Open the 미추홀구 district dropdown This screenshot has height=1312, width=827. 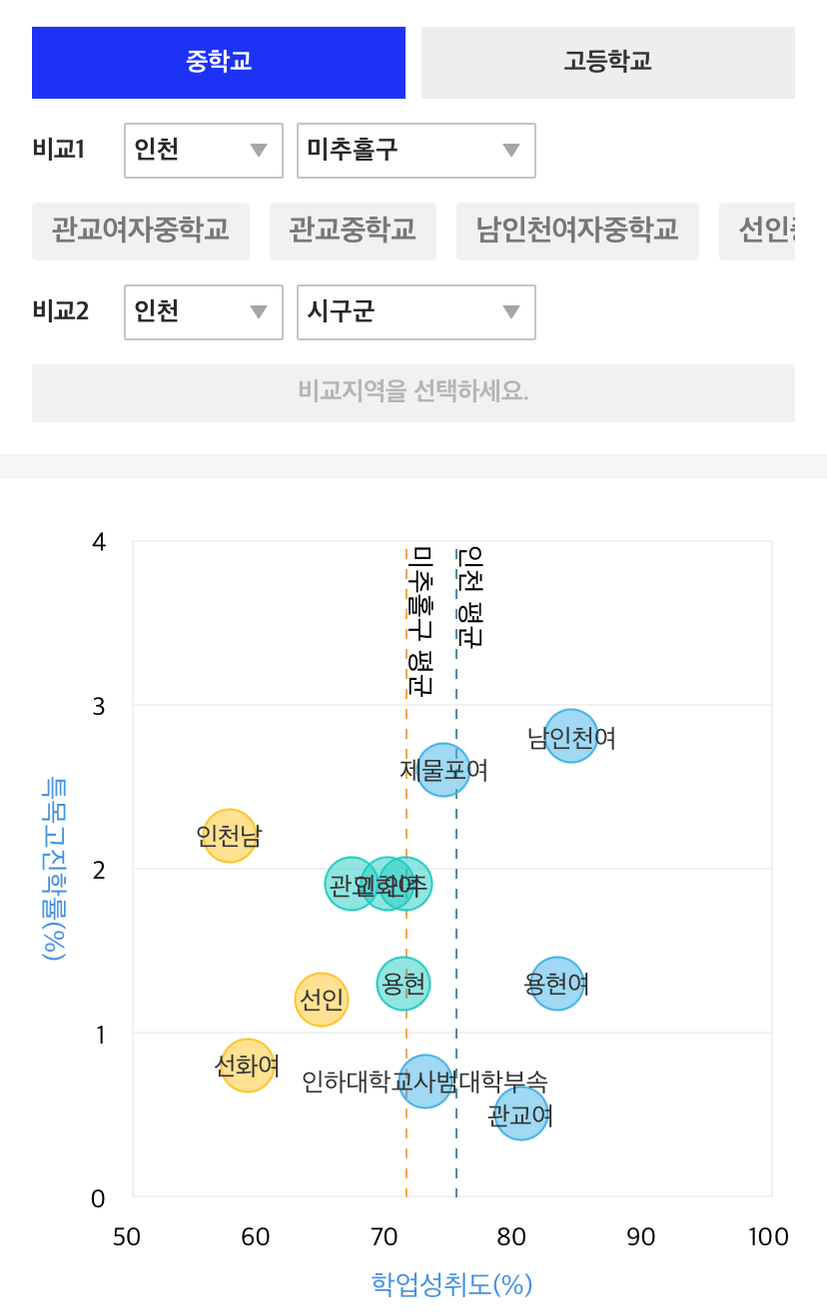(416, 150)
